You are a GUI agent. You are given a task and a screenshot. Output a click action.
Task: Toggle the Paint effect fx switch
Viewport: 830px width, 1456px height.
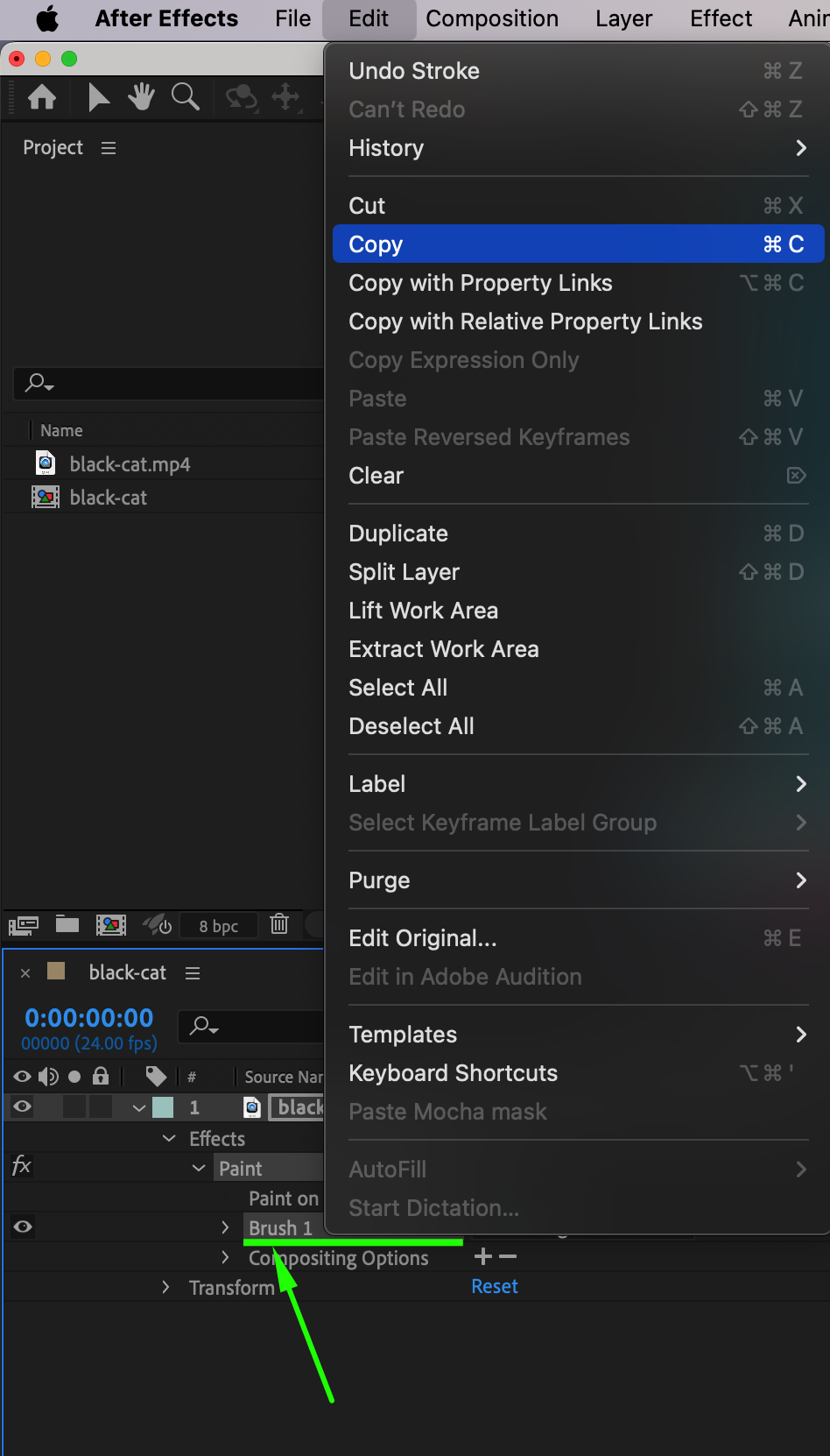click(22, 1167)
